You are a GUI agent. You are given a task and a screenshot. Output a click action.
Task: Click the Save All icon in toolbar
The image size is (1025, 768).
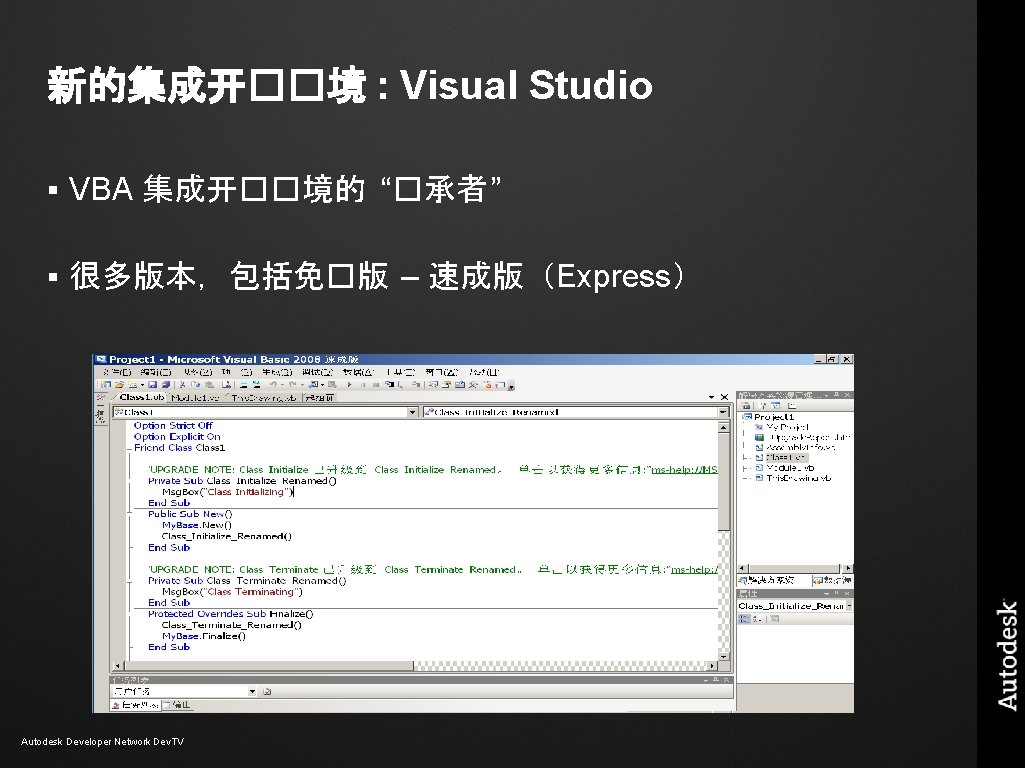166,385
